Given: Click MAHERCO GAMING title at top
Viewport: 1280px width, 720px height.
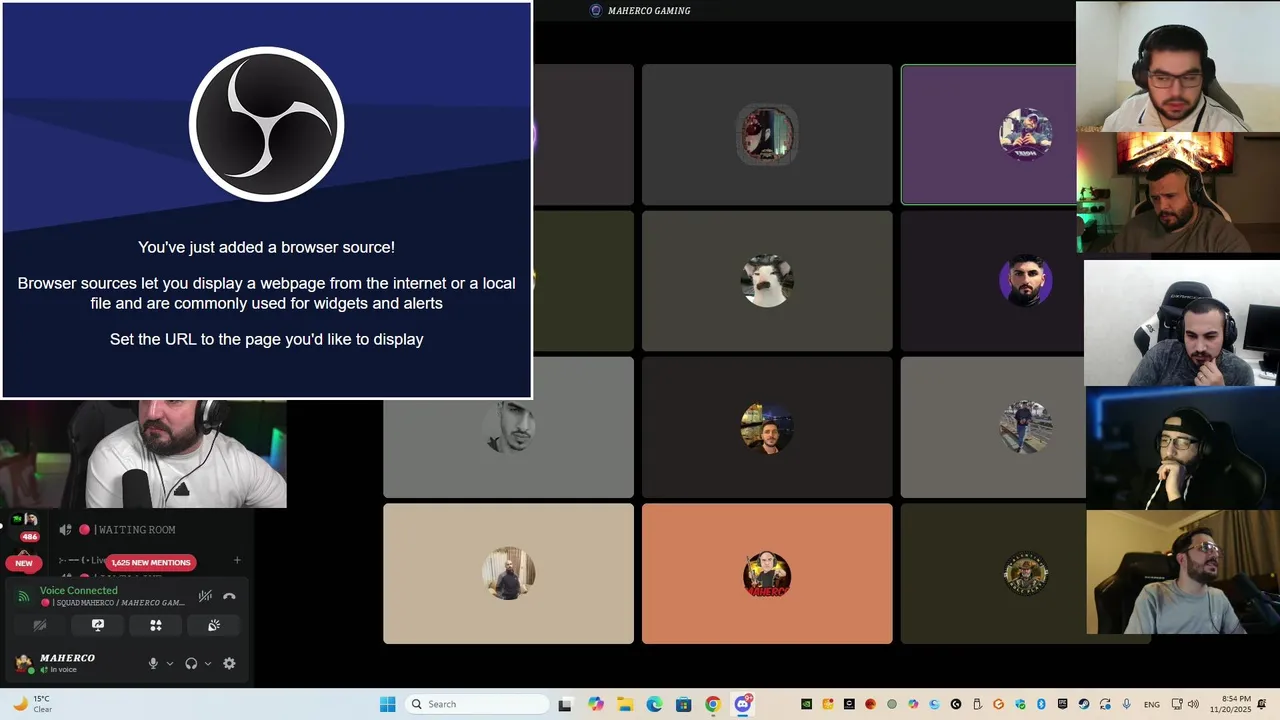Looking at the screenshot, I should coord(649,11).
